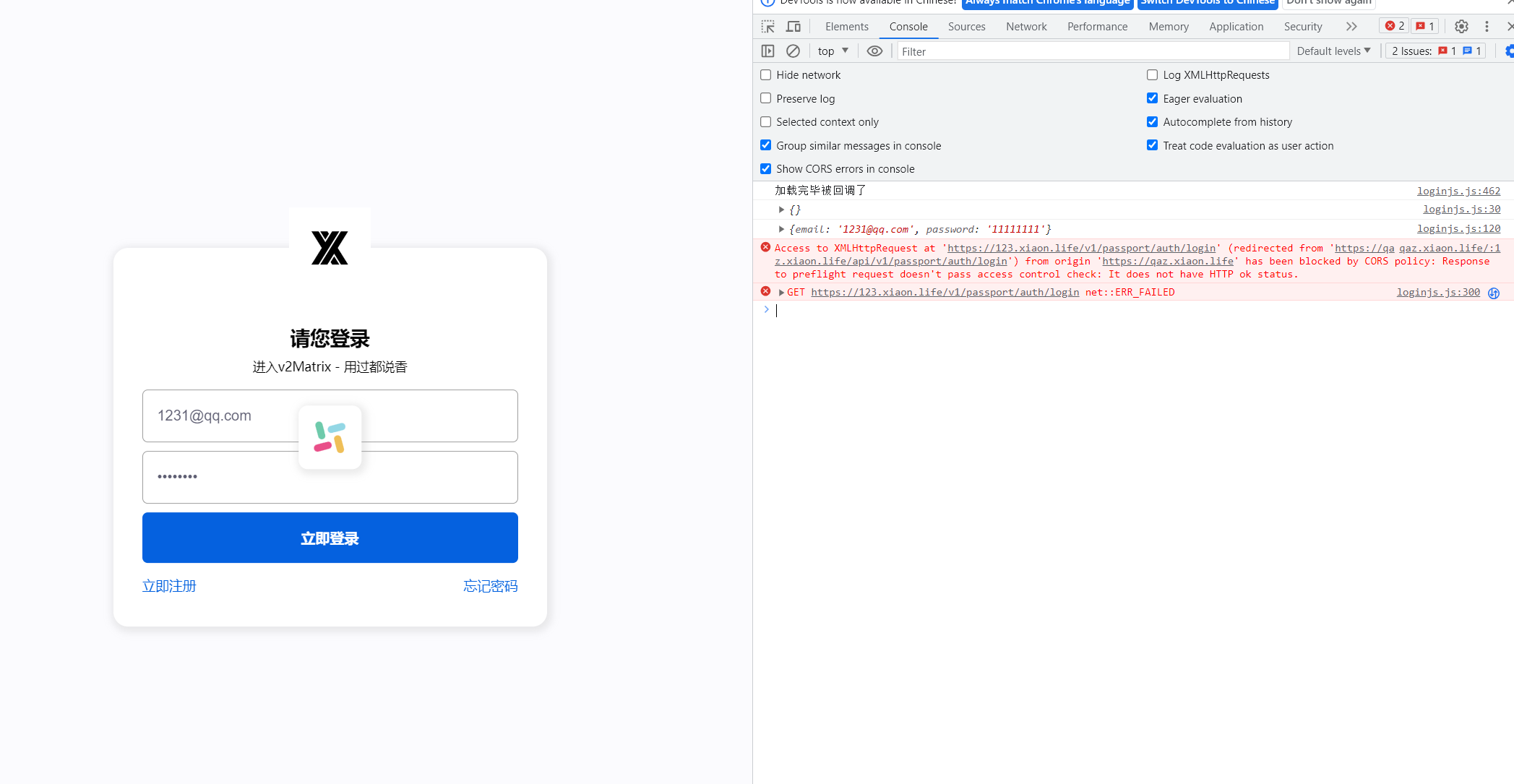Click the replay XHR icon beside loginjs.js:300
1514x784 pixels.
point(1494,293)
